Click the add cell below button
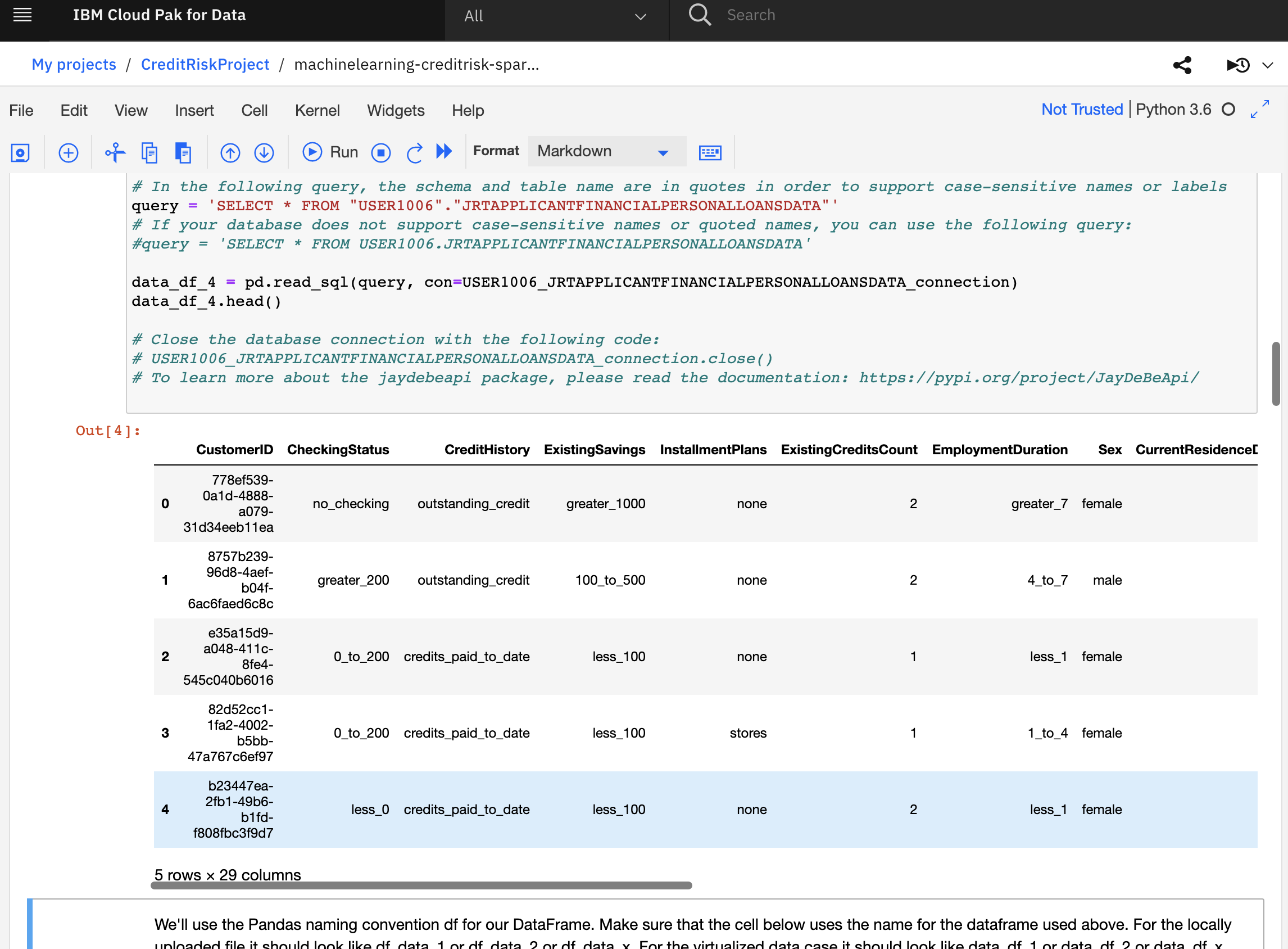The width and height of the screenshot is (1288, 949). (67, 152)
